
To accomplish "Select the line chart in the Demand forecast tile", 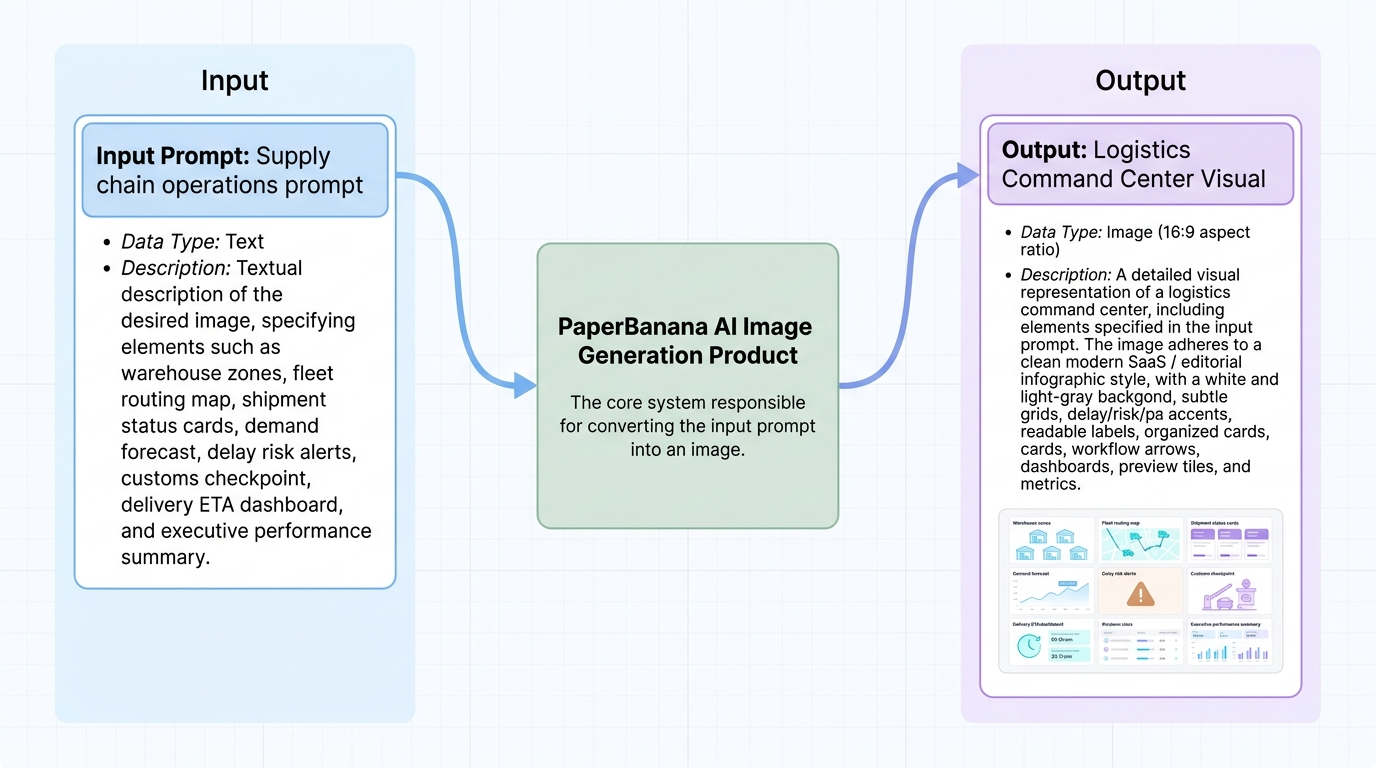I will click(x=1053, y=595).
